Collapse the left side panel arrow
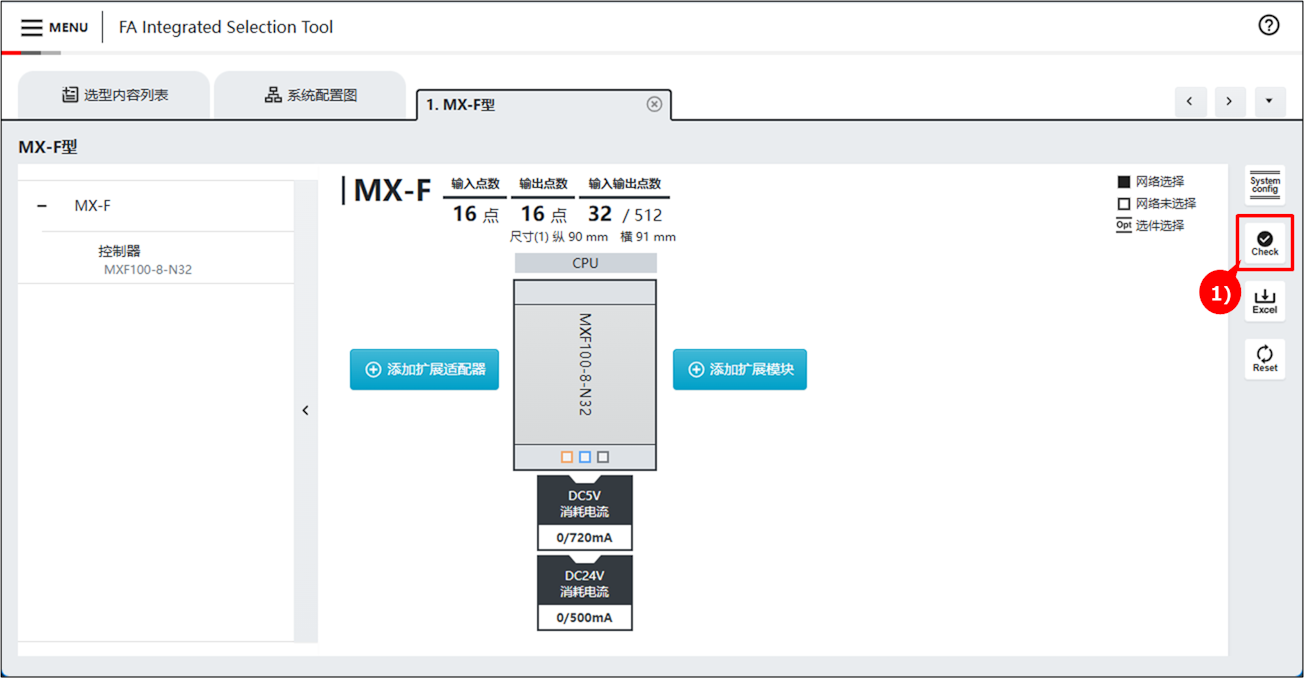This screenshot has height=678, width=1304. [306, 410]
